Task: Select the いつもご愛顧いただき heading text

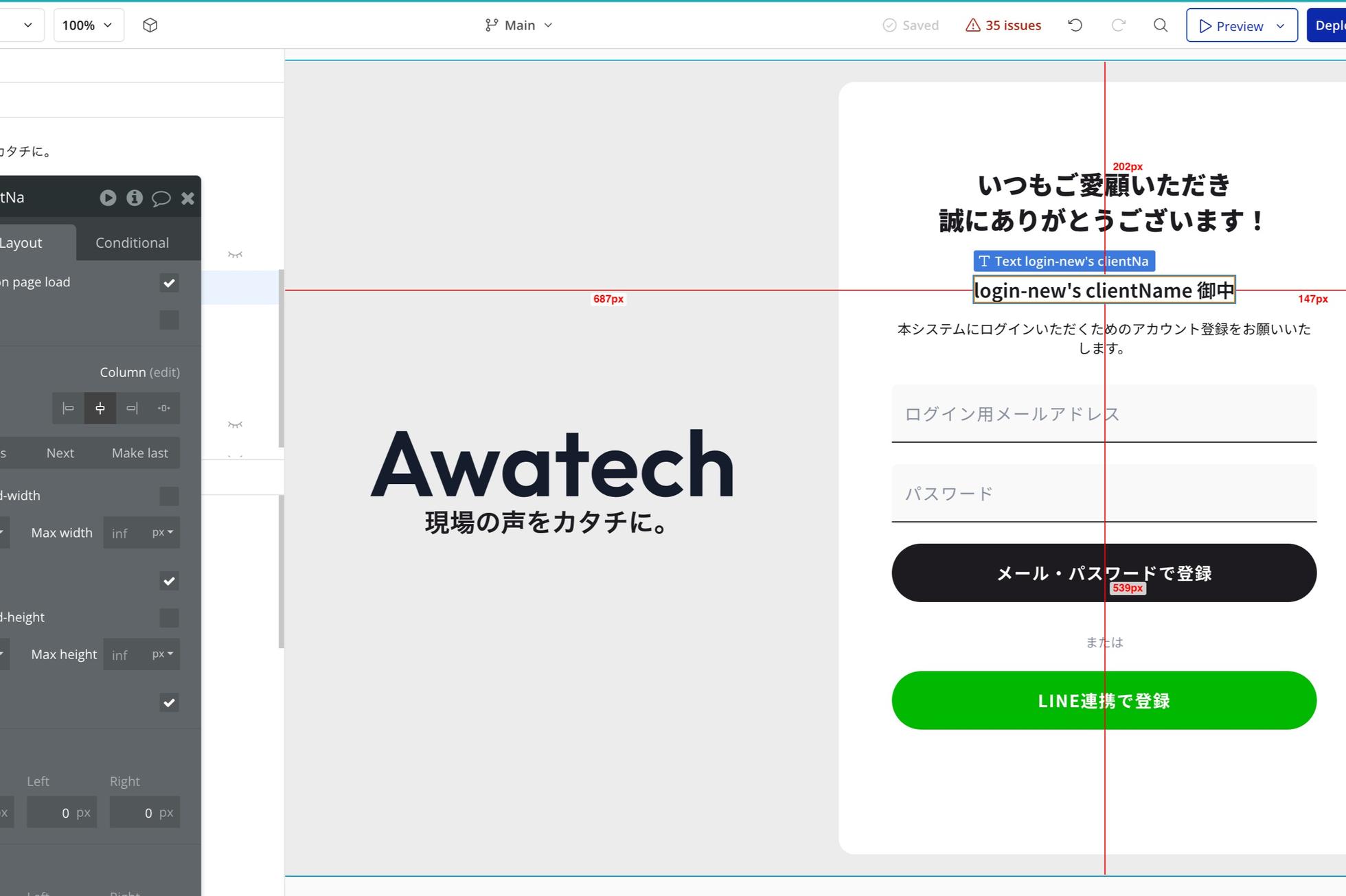Action: (x=1103, y=185)
